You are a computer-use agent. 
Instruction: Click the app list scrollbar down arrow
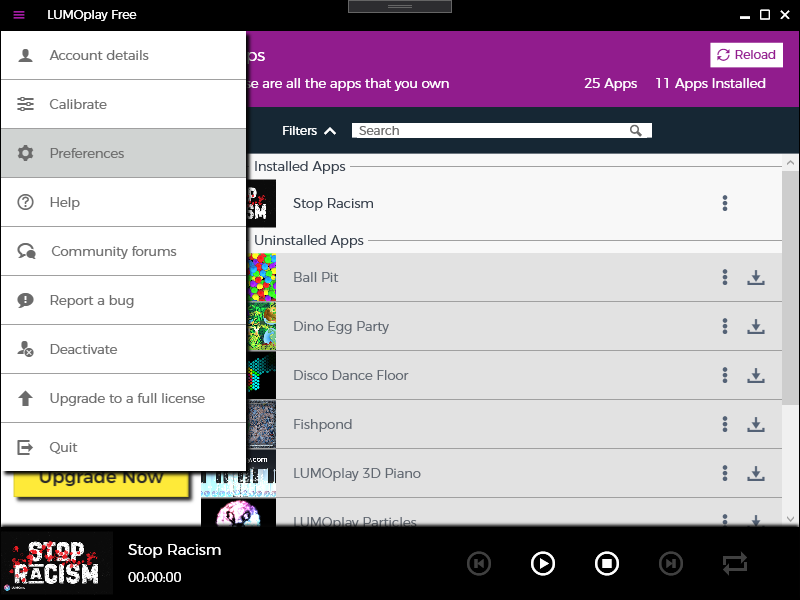790,519
